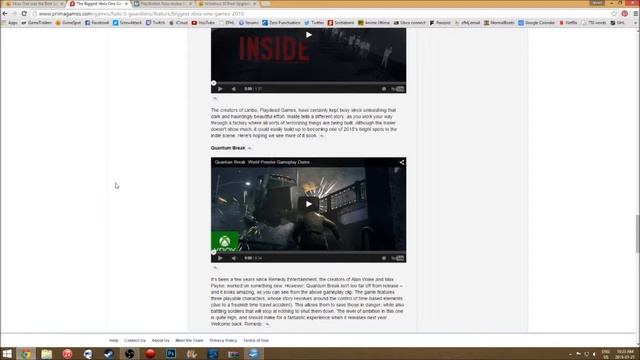This screenshot has width=640, height=360.
Task: Open Meet the Team footer link
Action: point(189,340)
